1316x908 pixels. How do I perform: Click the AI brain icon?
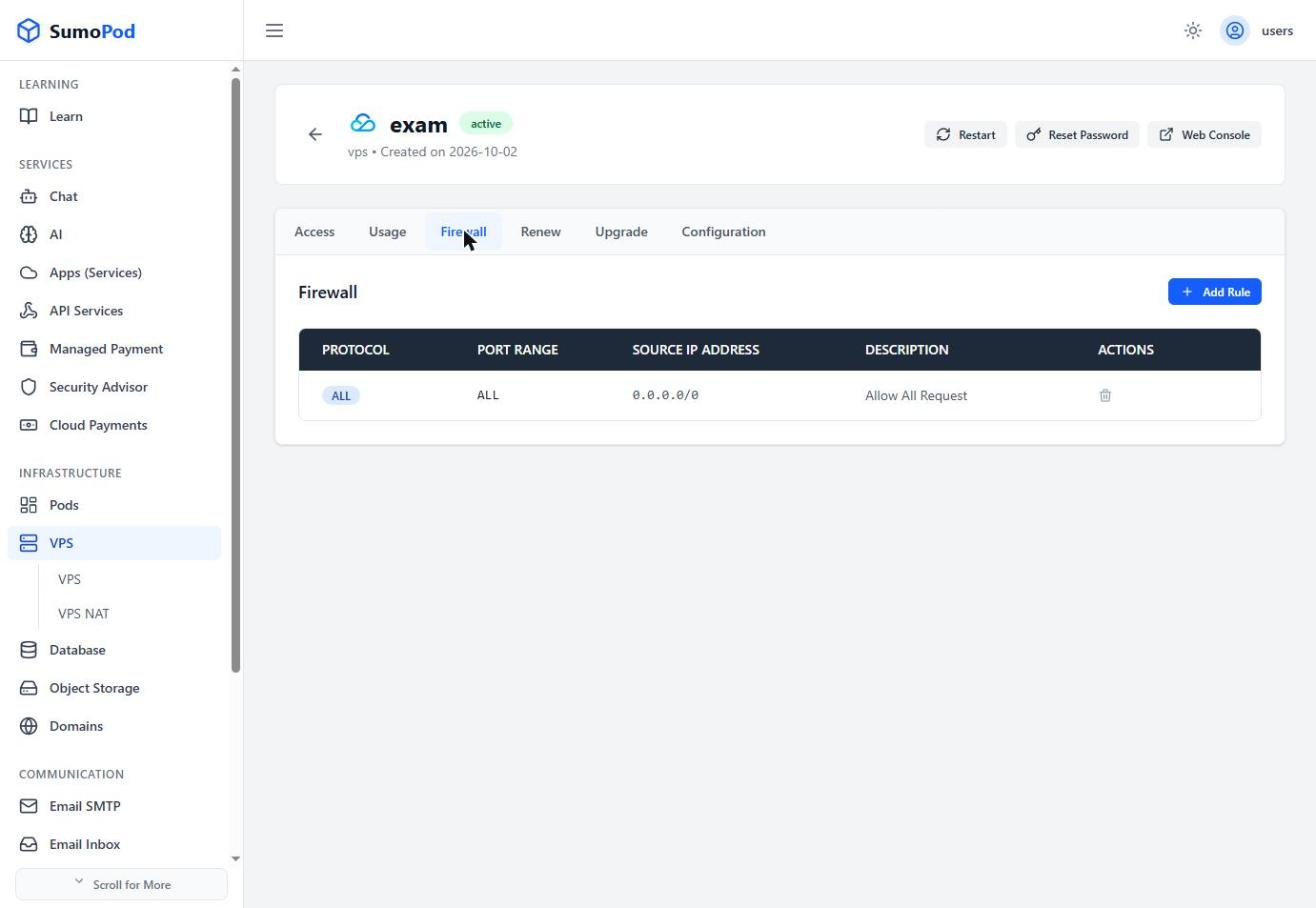[29, 234]
